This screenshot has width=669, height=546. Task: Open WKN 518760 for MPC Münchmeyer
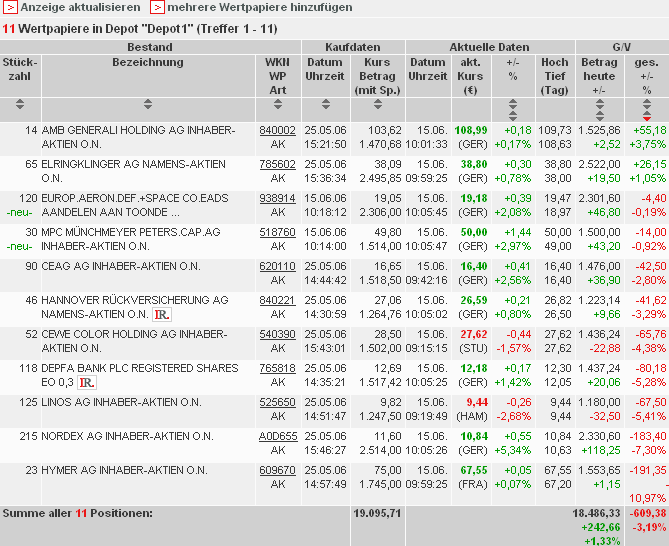277,232
